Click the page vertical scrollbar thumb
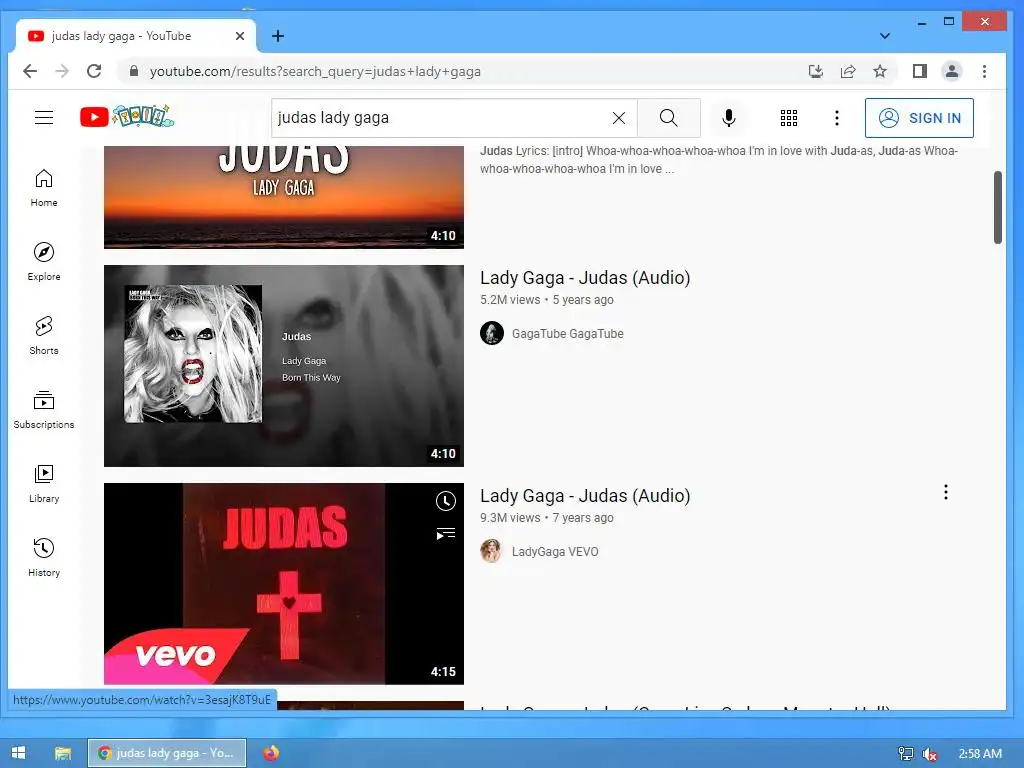This screenshot has width=1024, height=768. [x=998, y=208]
